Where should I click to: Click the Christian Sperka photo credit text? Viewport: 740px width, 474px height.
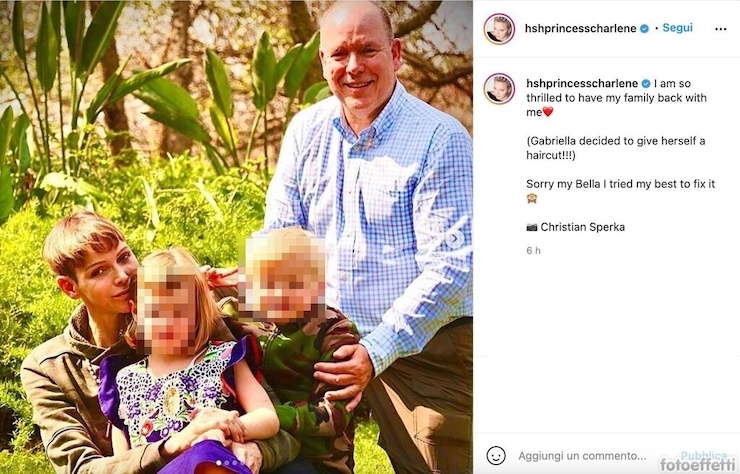(x=582, y=227)
